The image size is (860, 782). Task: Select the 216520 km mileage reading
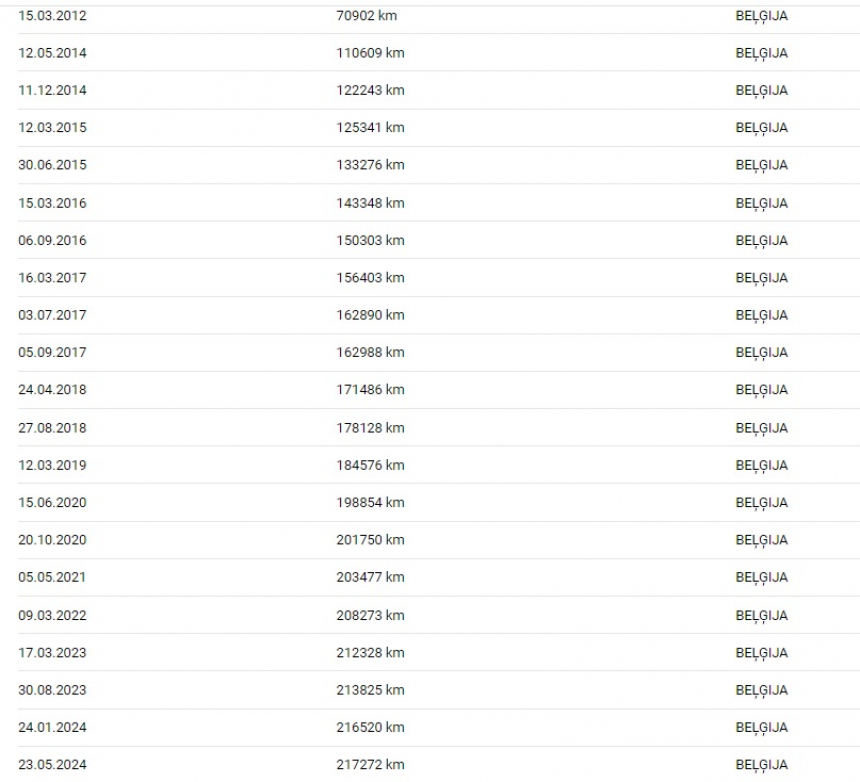370,728
